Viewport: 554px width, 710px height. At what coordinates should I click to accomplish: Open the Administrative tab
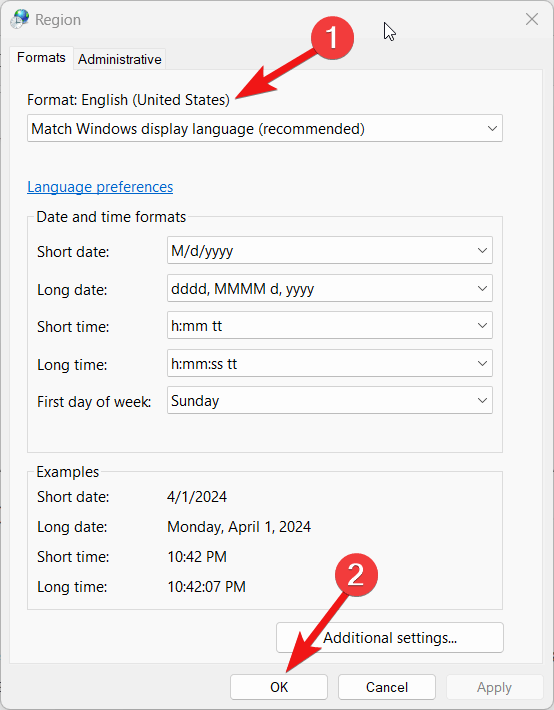[x=120, y=59]
